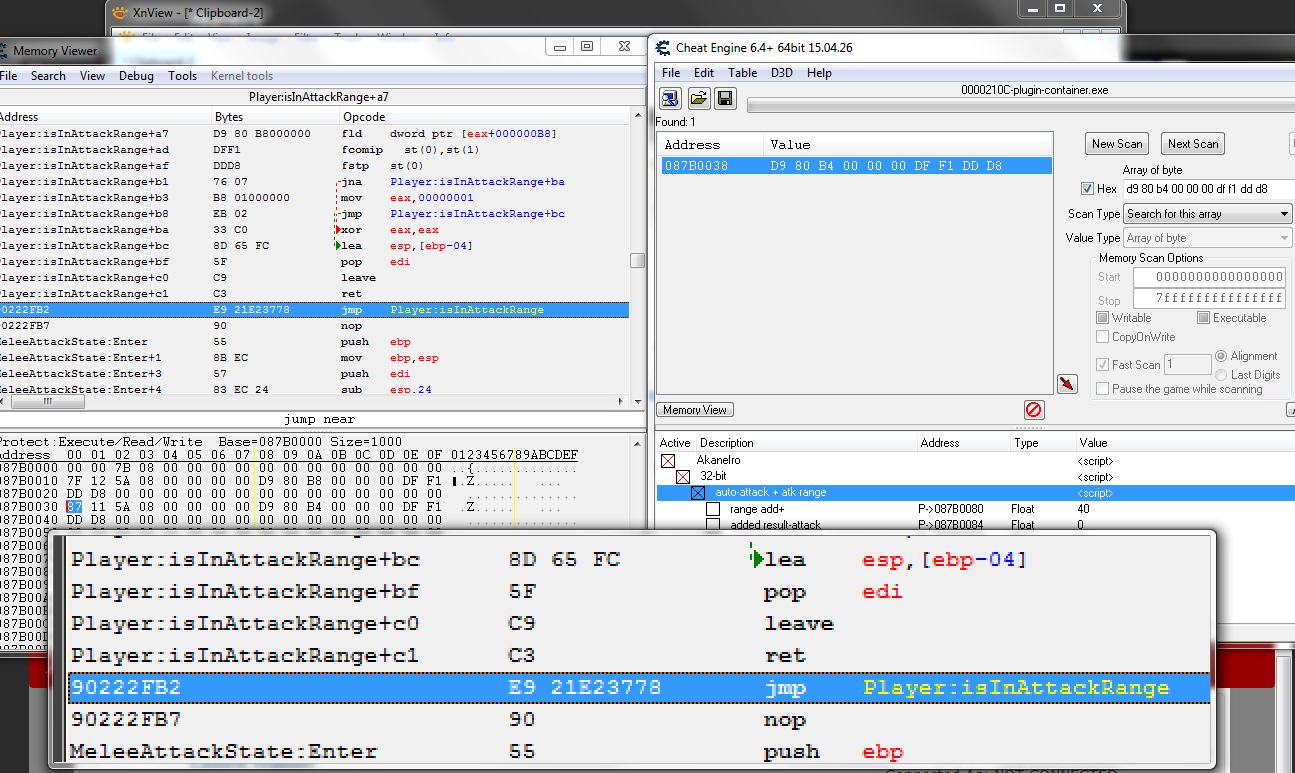Activate the range add+ cheat entry

coord(714,508)
